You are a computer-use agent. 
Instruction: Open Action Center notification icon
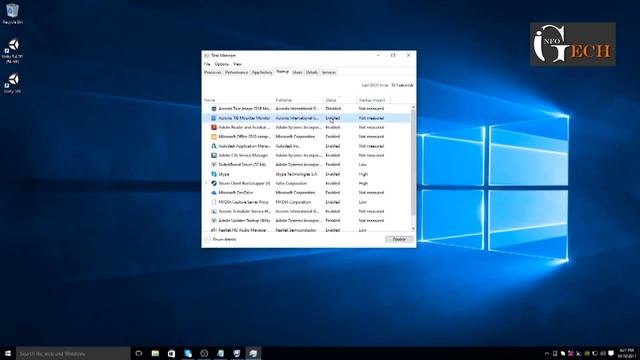(611, 353)
